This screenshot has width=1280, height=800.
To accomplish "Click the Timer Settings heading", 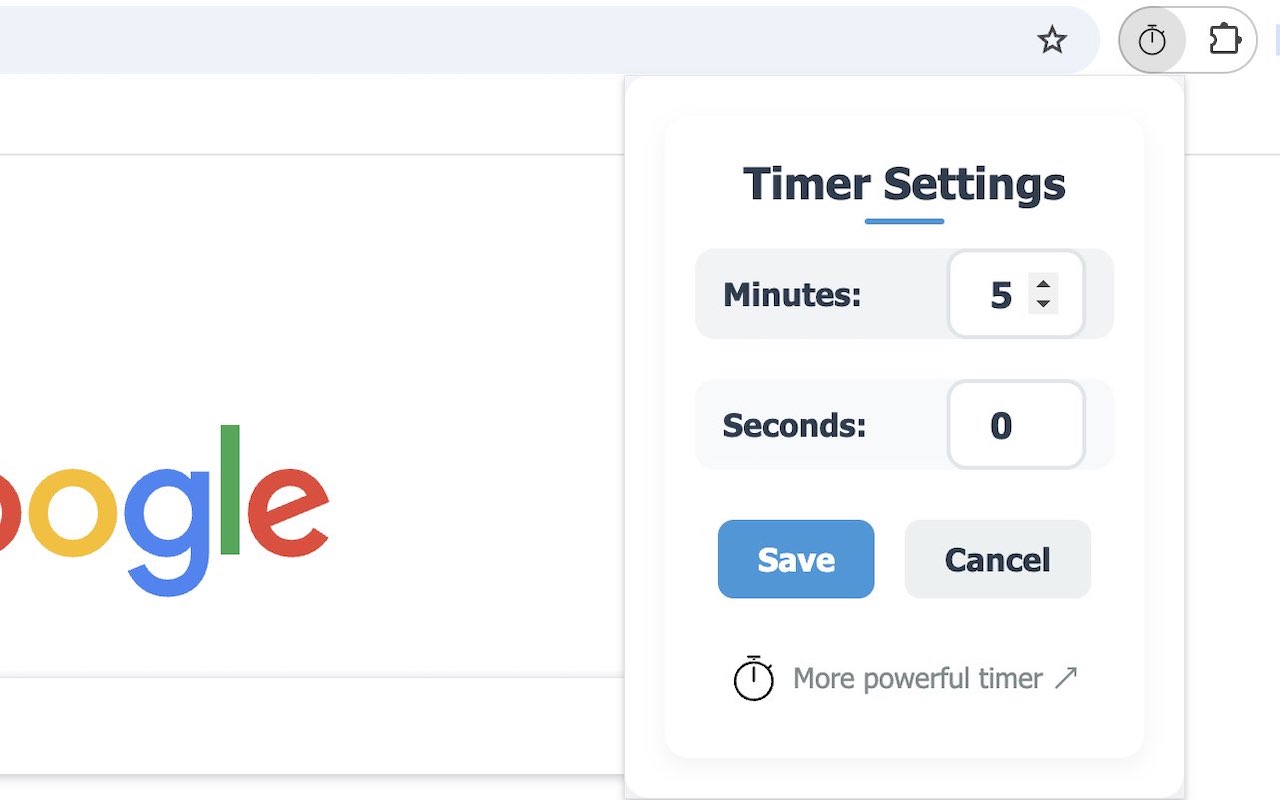I will click(x=904, y=184).
